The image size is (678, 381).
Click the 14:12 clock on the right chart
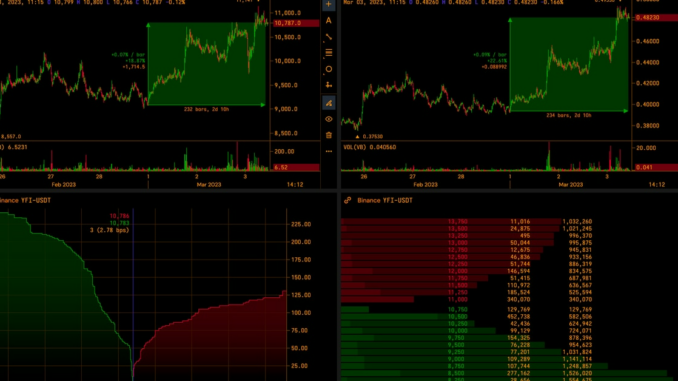pos(657,185)
